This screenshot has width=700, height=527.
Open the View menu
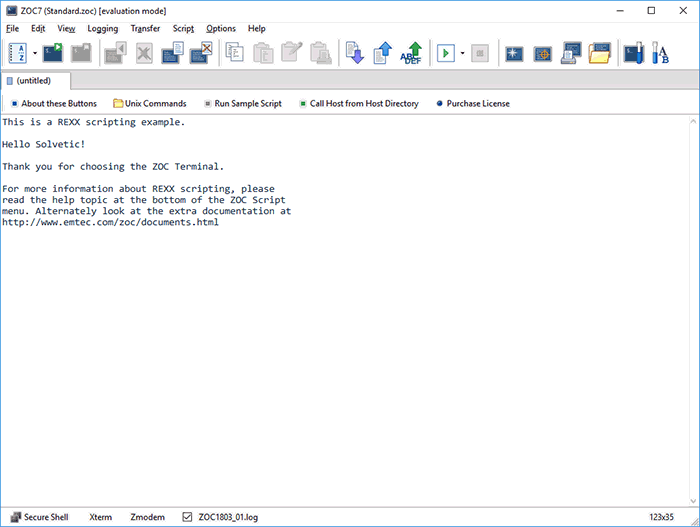(x=66, y=29)
